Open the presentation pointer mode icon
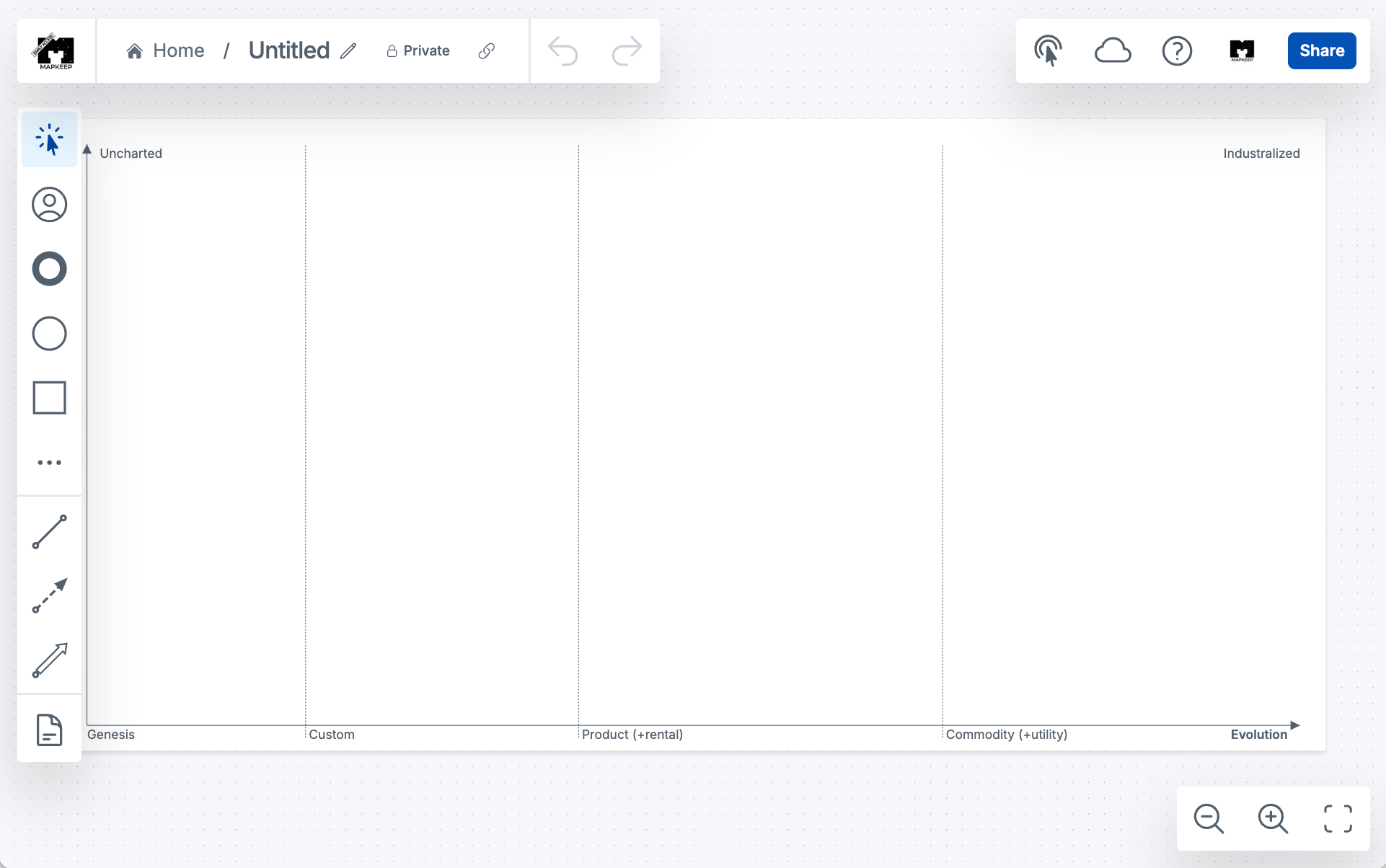The width and height of the screenshot is (1386, 868). pos(1048,50)
